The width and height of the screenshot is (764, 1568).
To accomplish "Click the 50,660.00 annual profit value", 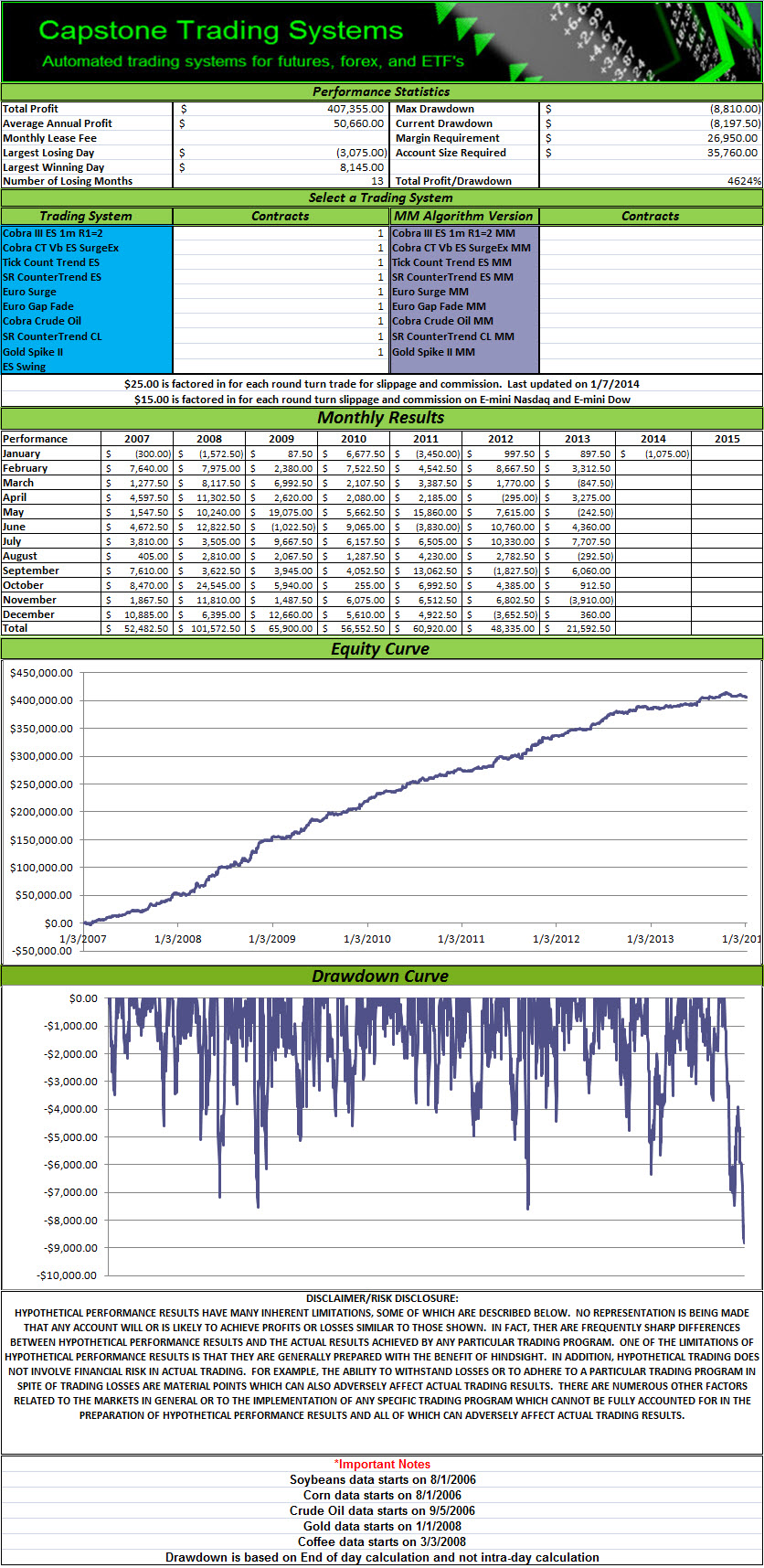I will coord(359,123).
